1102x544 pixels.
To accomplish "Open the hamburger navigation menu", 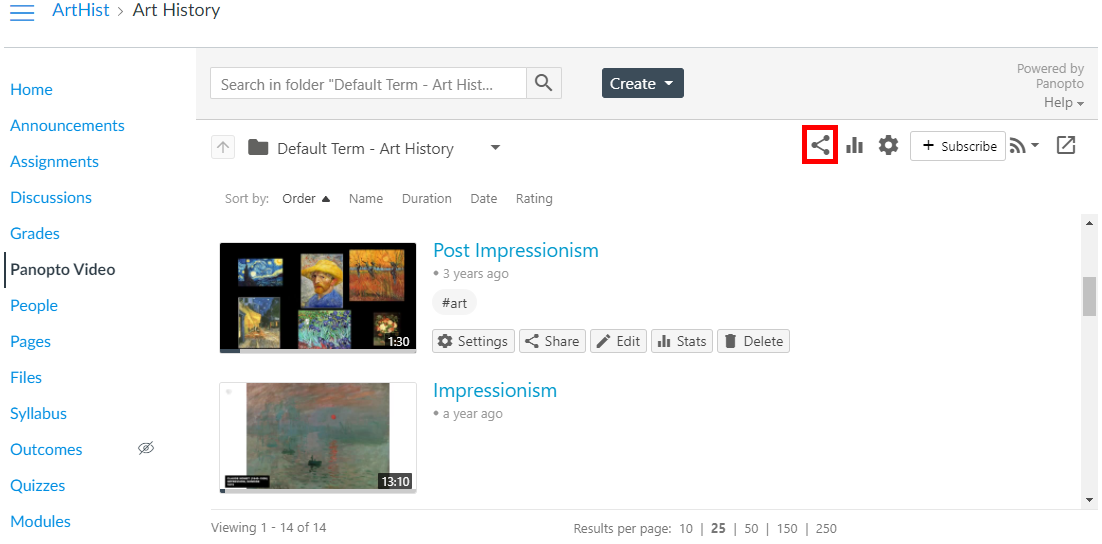I will (x=22, y=12).
